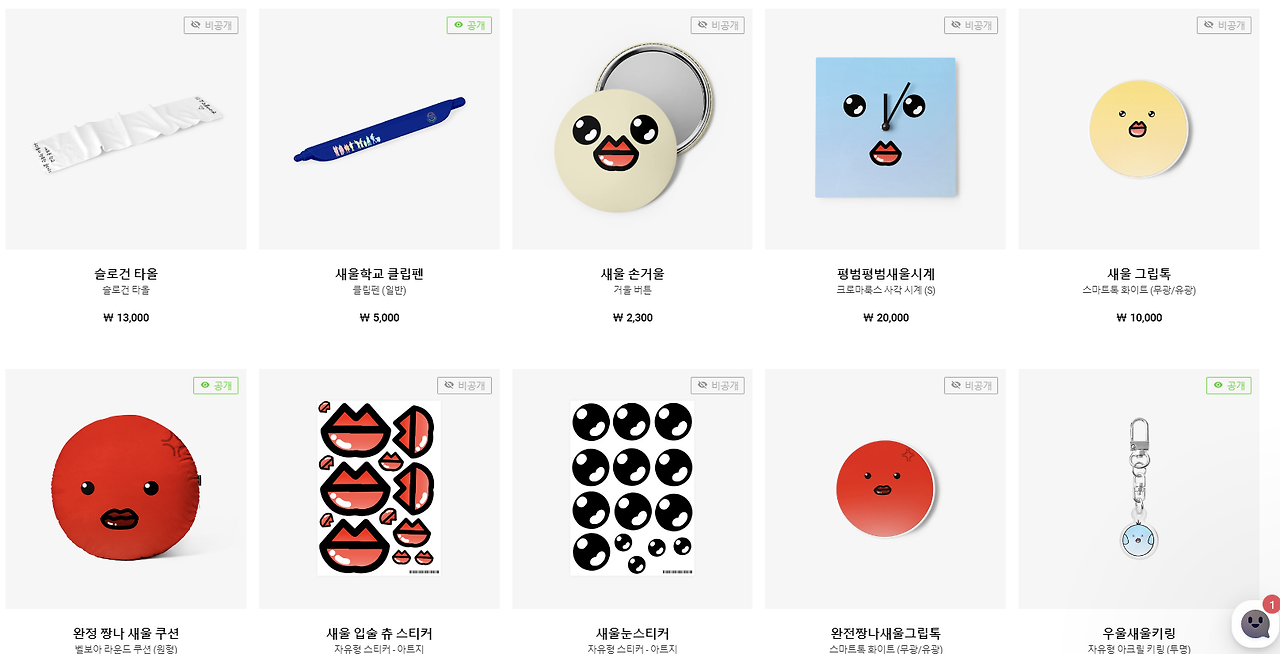Open the white slogan towel product image
The width and height of the screenshot is (1280, 654).
click(126, 129)
